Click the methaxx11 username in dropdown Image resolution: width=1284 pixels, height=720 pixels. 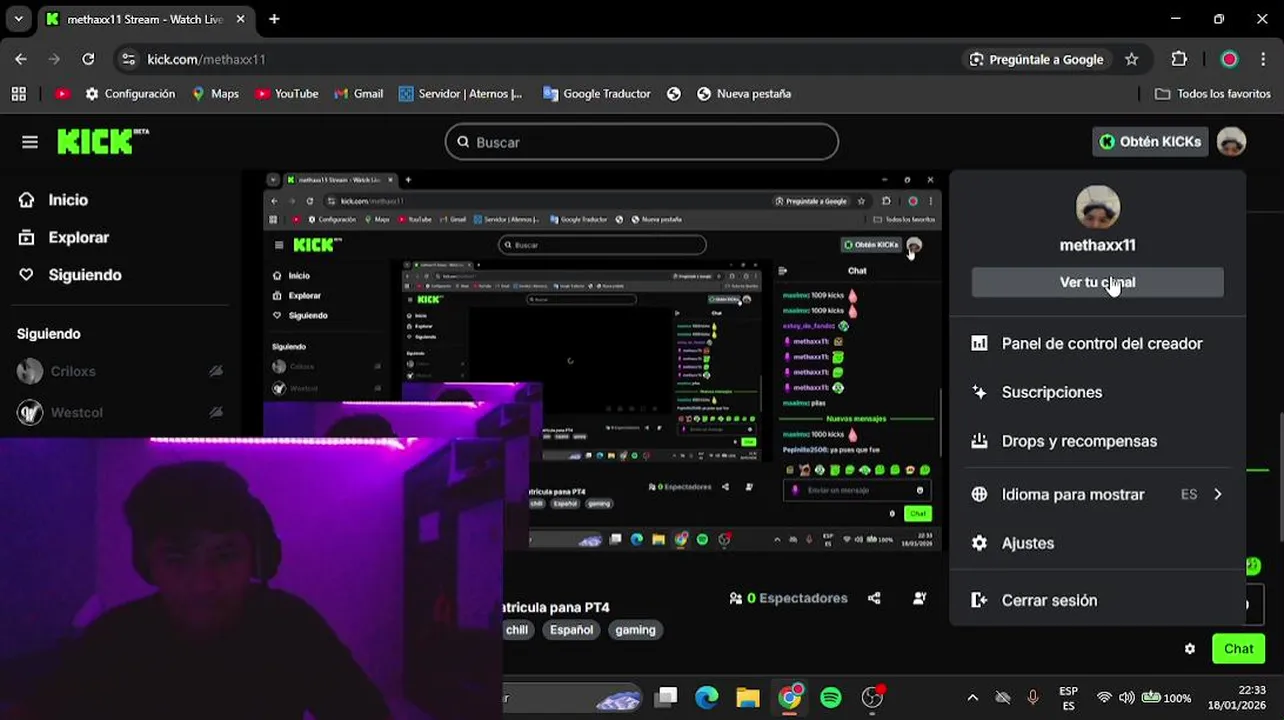(x=1097, y=245)
